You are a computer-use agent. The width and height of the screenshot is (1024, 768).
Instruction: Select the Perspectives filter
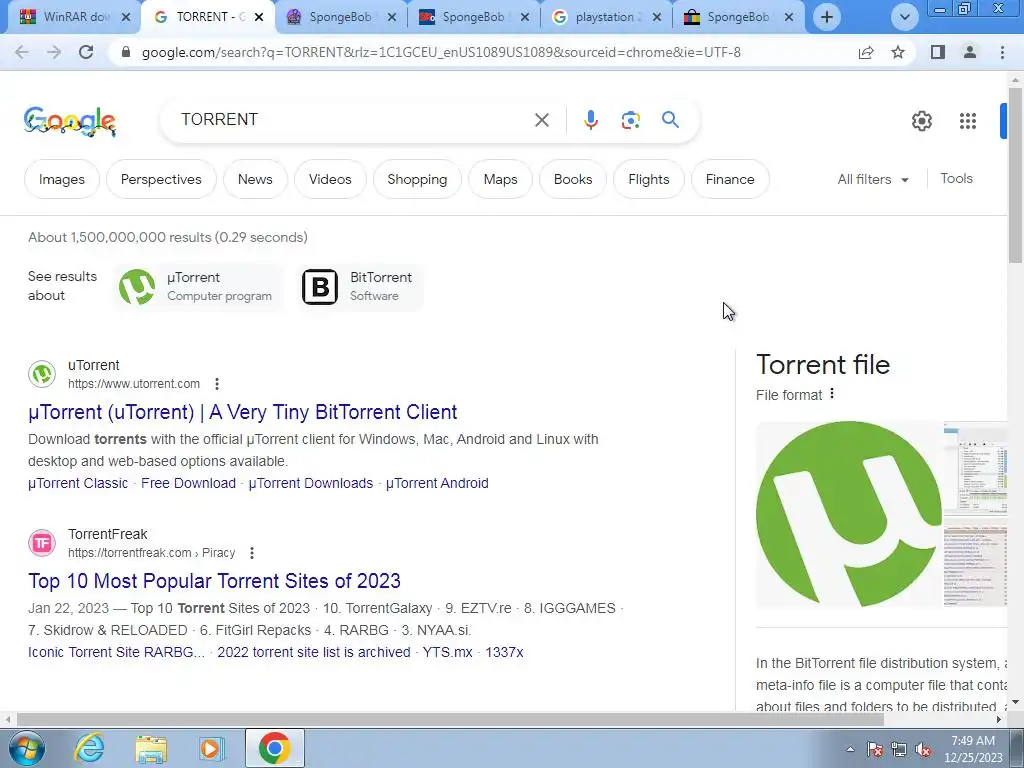pyautogui.click(x=161, y=179)
